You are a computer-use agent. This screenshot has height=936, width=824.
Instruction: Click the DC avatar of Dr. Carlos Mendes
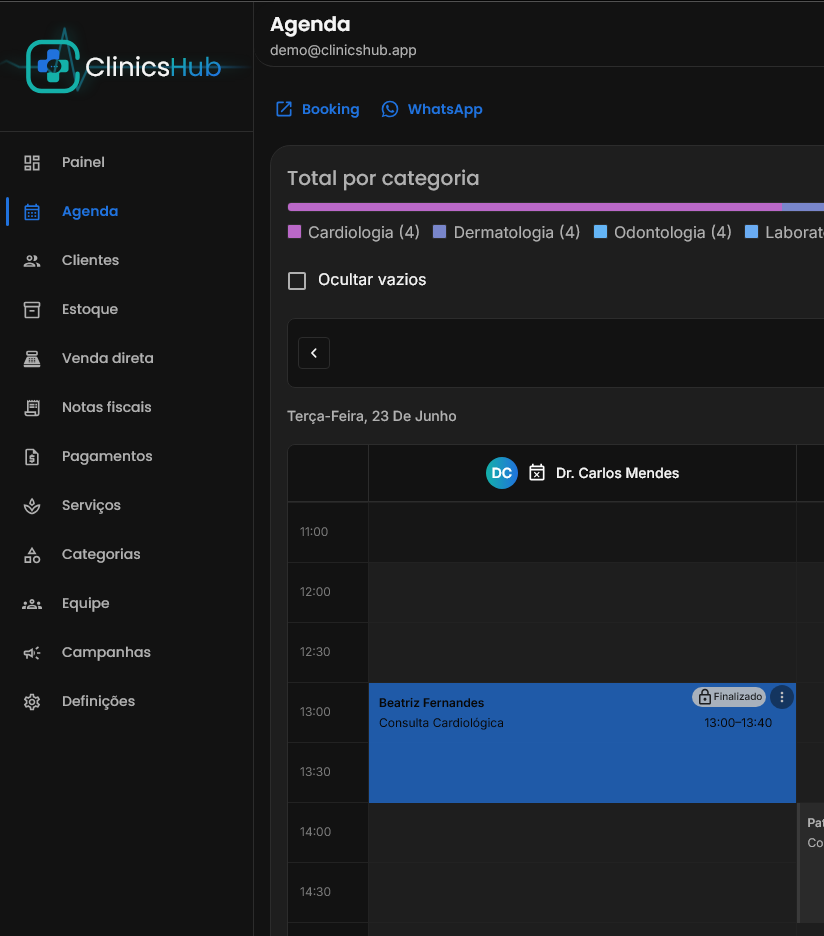(502, 473)
